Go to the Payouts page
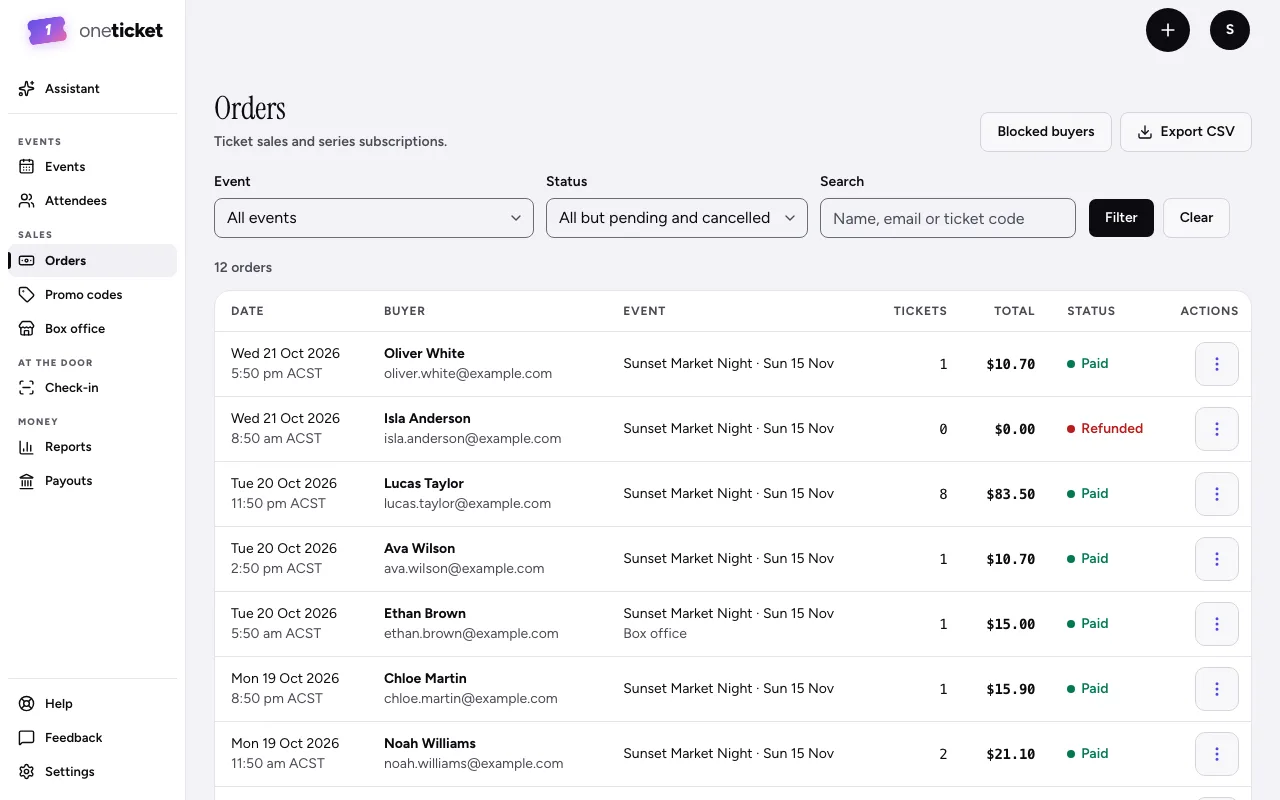The width and height of the screenshot is (1280, 800). pyautogui.click(x=92, y=481)
